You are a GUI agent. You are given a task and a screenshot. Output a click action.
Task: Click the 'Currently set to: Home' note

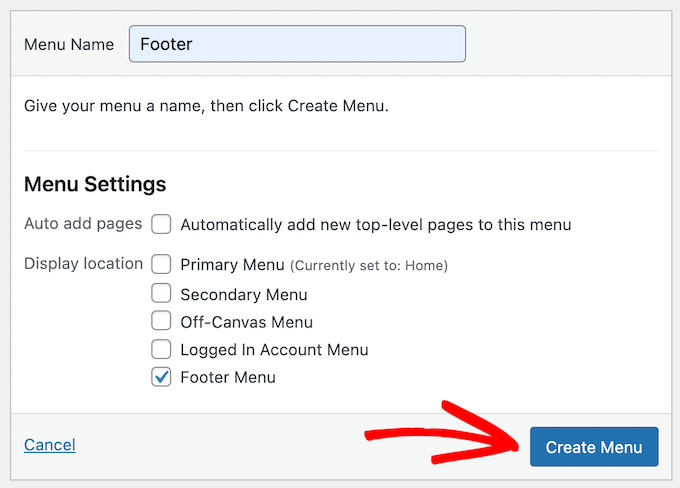pos(369,266)
